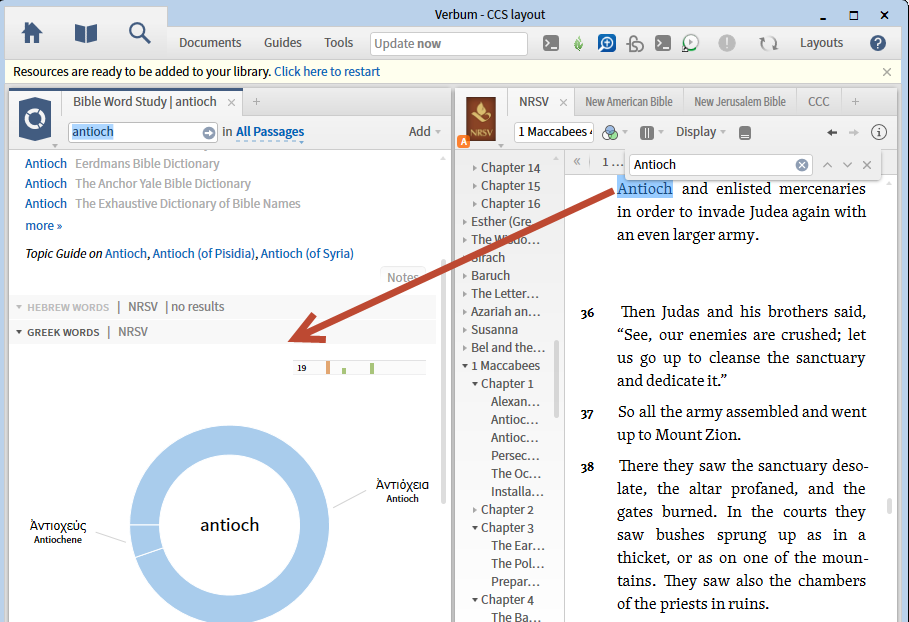Screen dimensions: 909x622
Task: Open the Tools menu
Action: click(x=339, y=43)
